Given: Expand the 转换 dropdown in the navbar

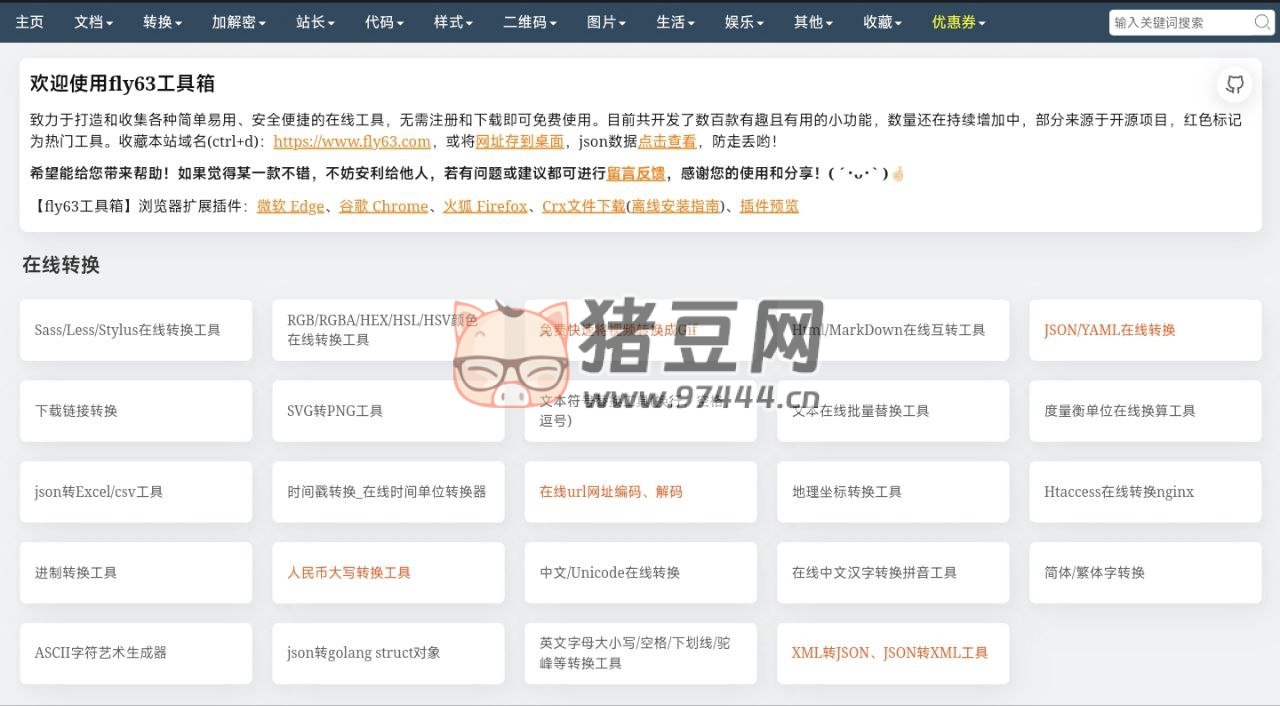Looking at the screenshot, I should (162, 21).
